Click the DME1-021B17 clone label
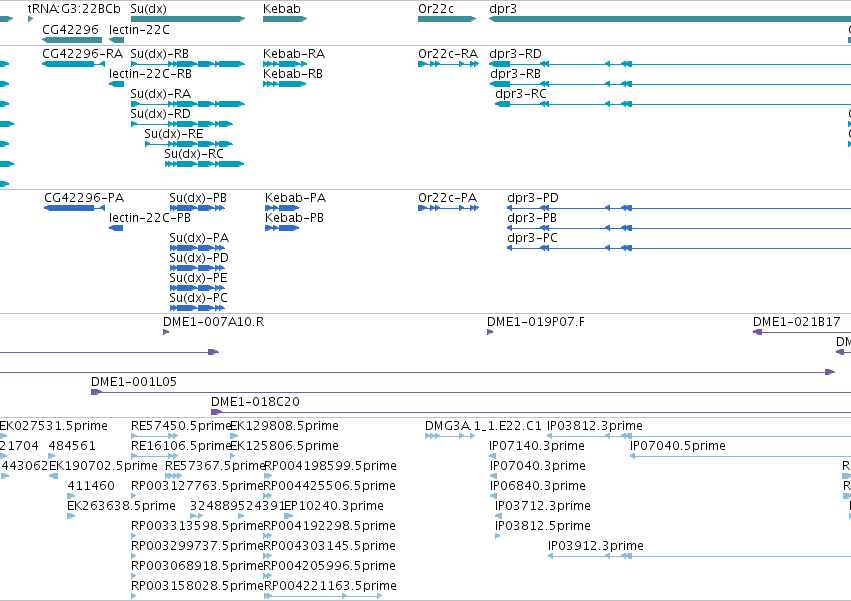This screenshot has height=601, width=851. click(x=797, y=322)
